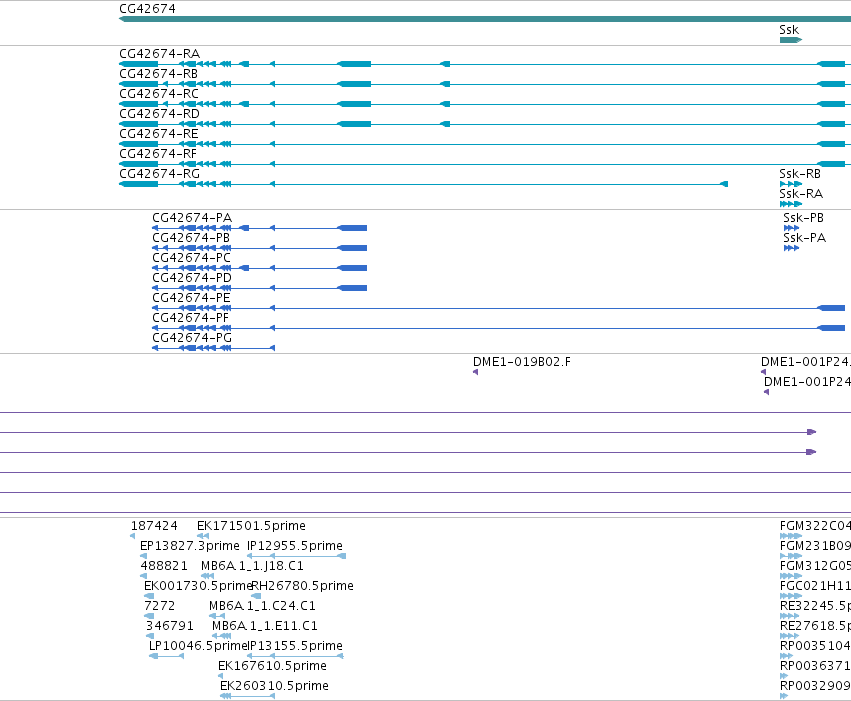851x701 pixels.
Task: Select the DME1-019B02.F feature label
Action: [x=522, y=362]
